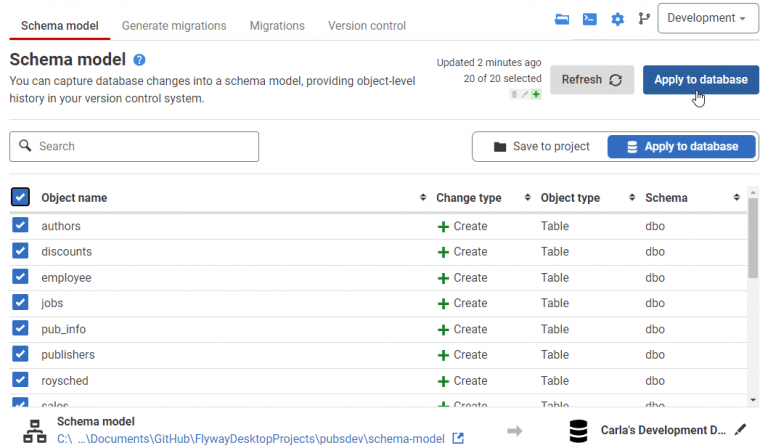Screen dimensions: 768x448
Task: Open the settings gear icon
Action: tap(617, 19)
